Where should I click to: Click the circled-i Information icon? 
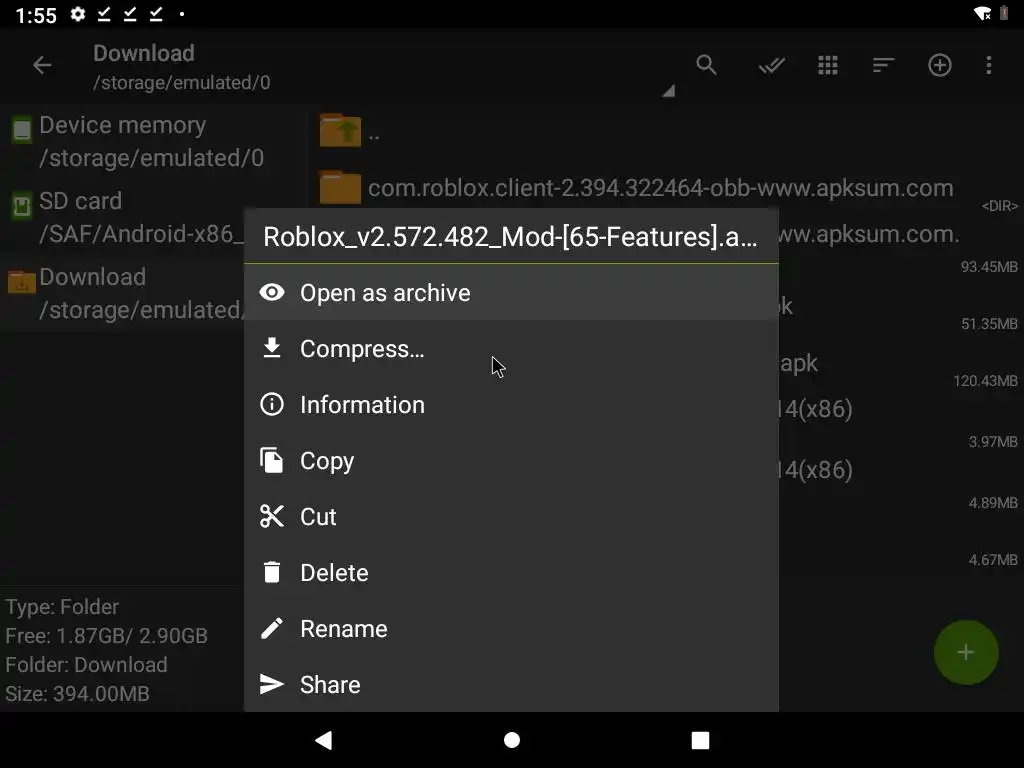272,404
